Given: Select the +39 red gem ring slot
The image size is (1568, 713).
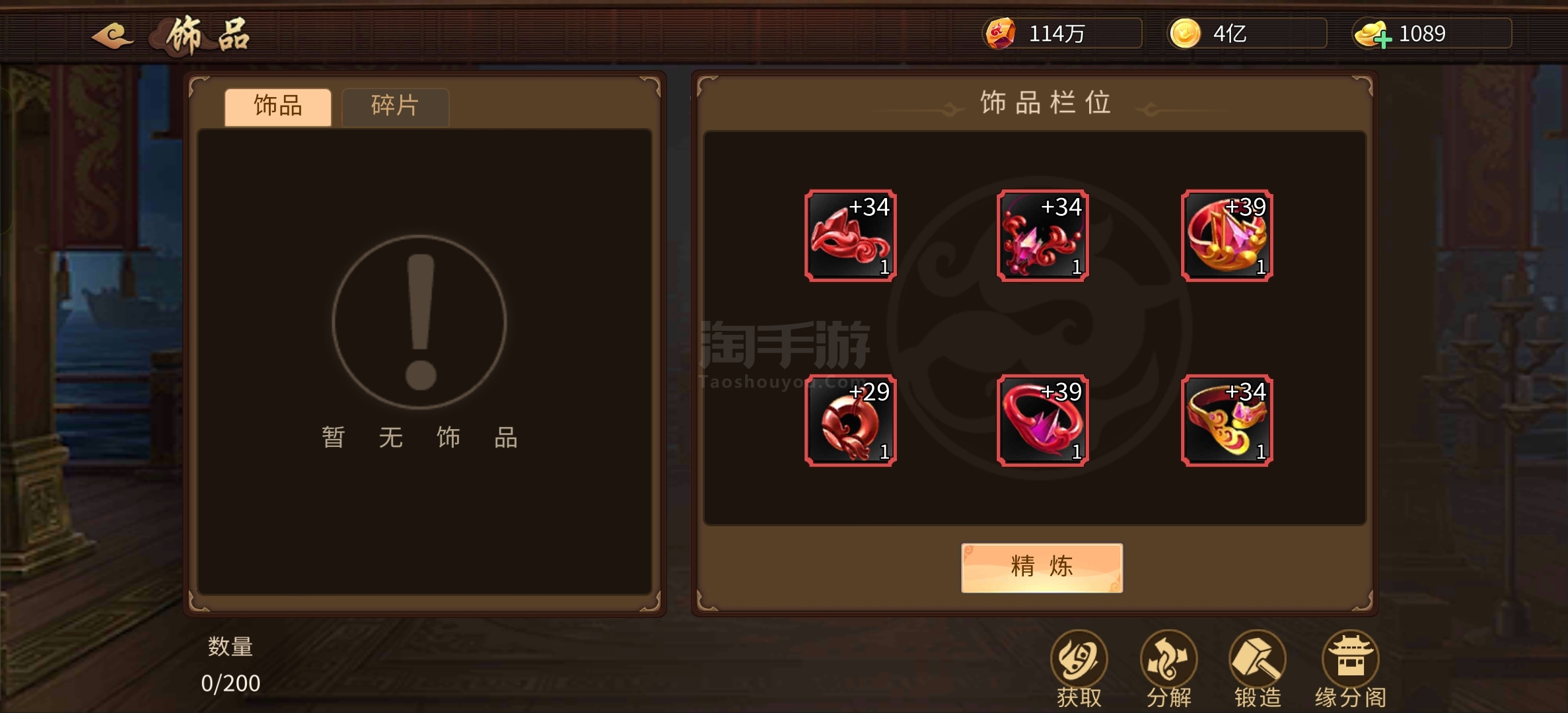Looking at the screenshot, I should tap(1042, 421).
